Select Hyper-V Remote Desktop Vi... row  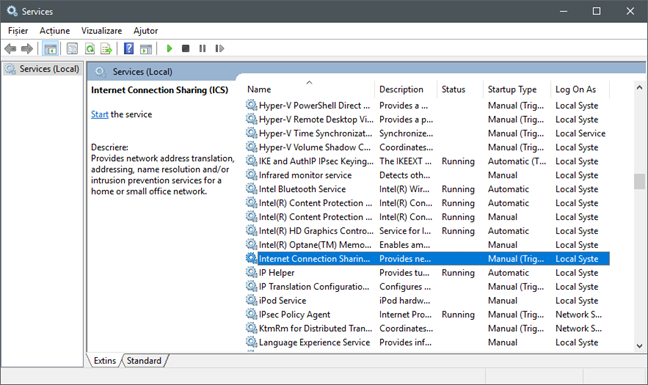point(427,119)
